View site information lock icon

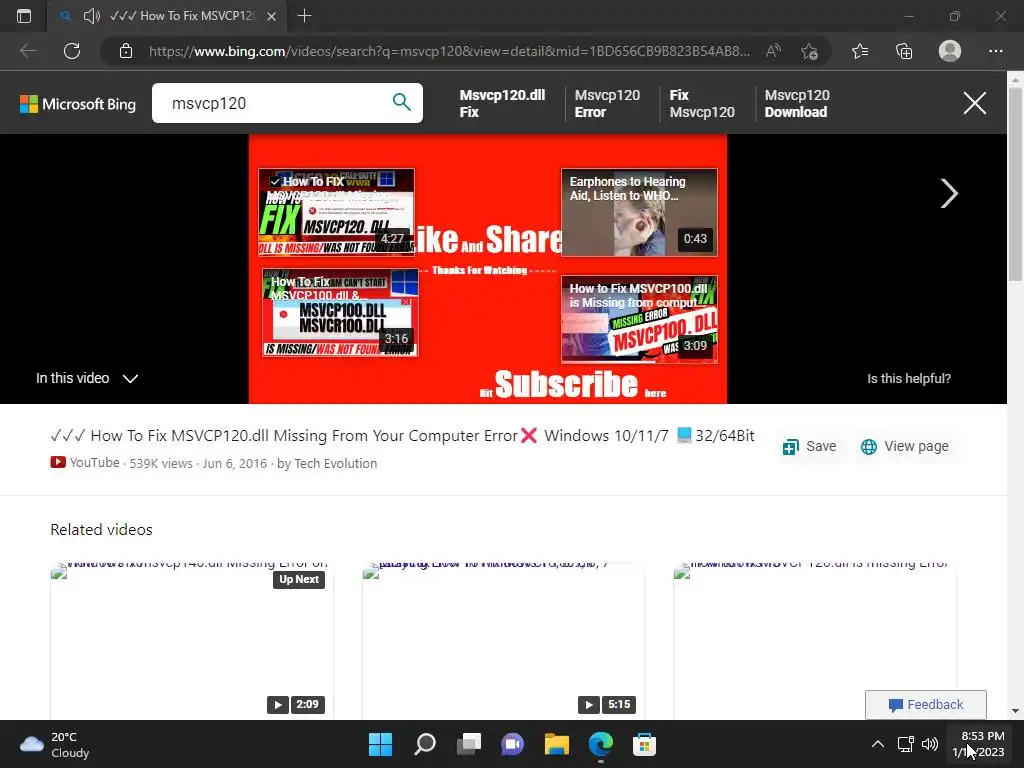(126, 51)
